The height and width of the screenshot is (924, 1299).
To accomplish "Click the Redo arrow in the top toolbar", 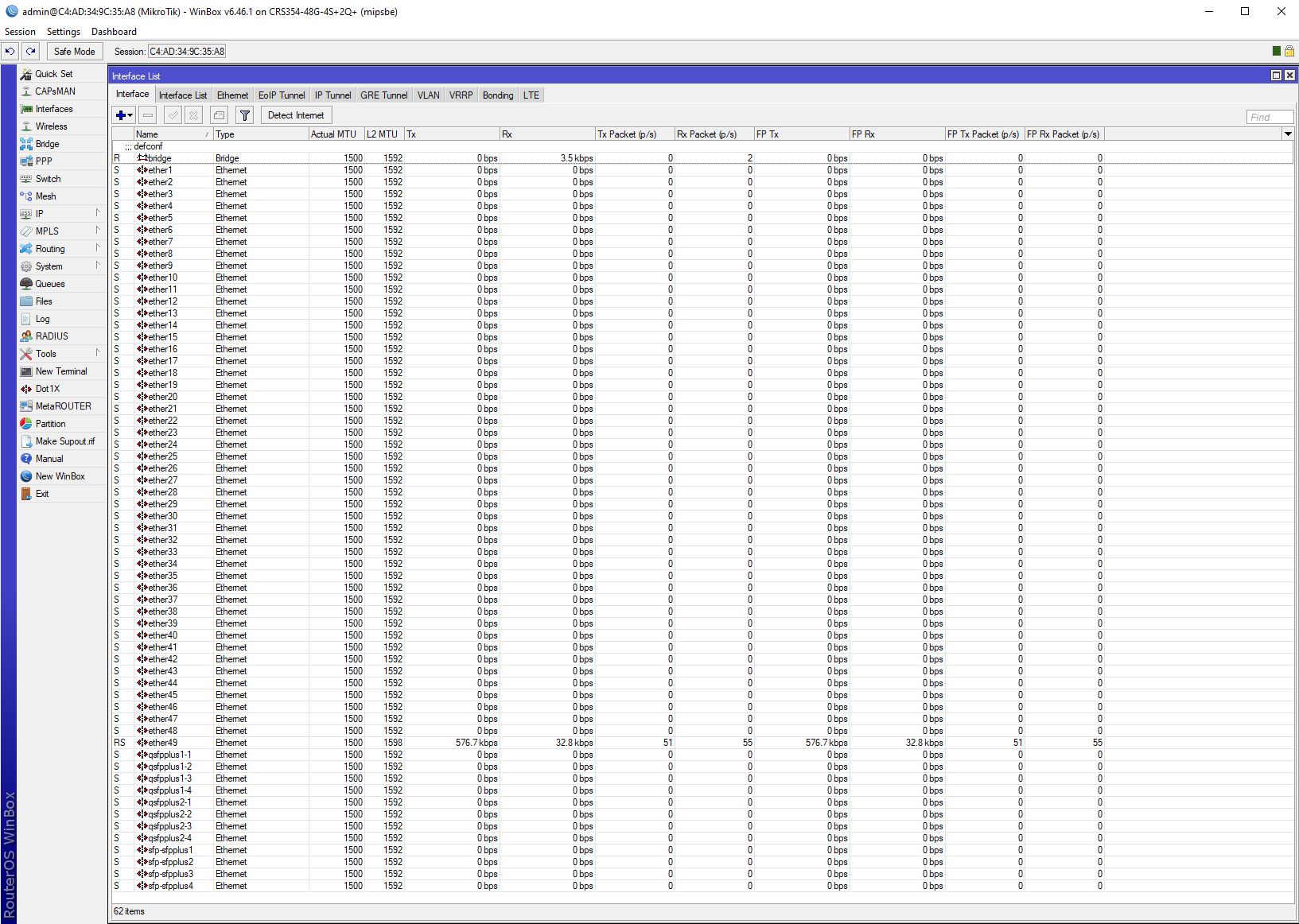I will coord(30,52).
